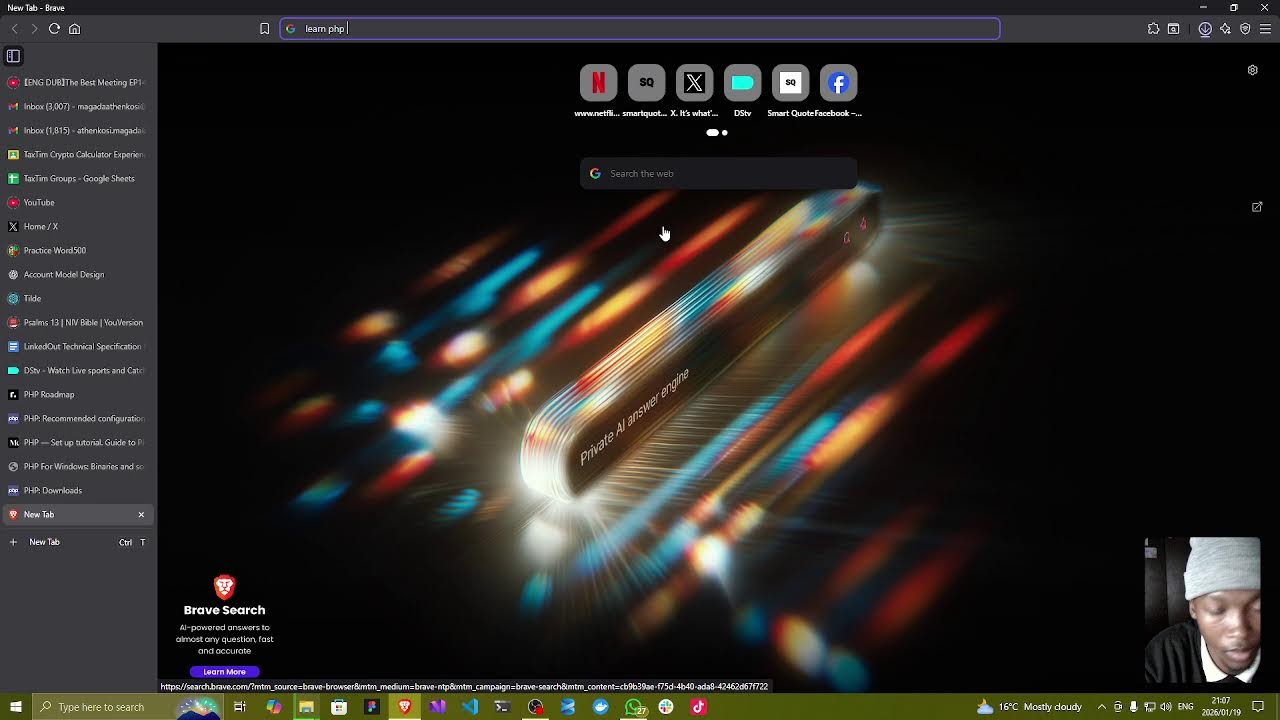Screen dimensions: 1280x720
Task: Open Leo AI sparkle icon
Action: (x=1225, y=29)
